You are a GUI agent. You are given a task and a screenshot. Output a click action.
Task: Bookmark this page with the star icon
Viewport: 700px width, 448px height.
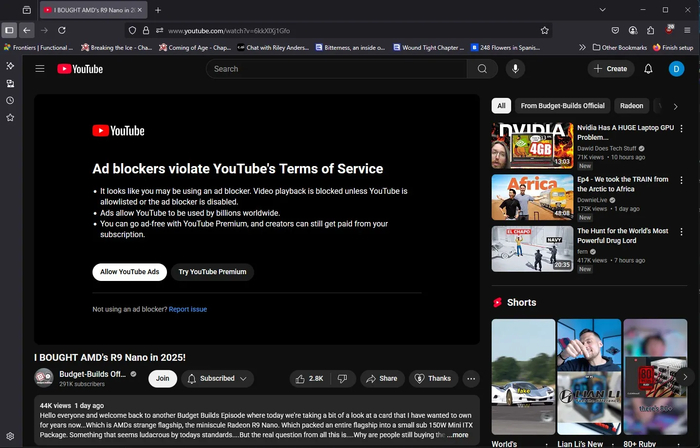[544, 30]
